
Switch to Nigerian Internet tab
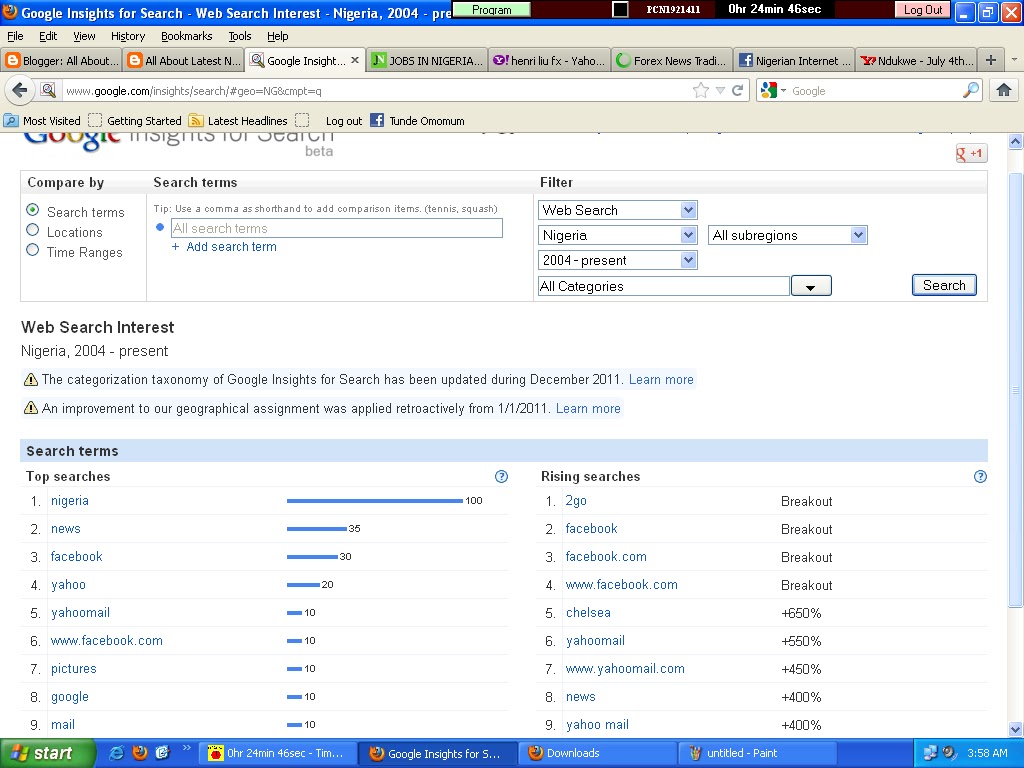pos(794,60)
